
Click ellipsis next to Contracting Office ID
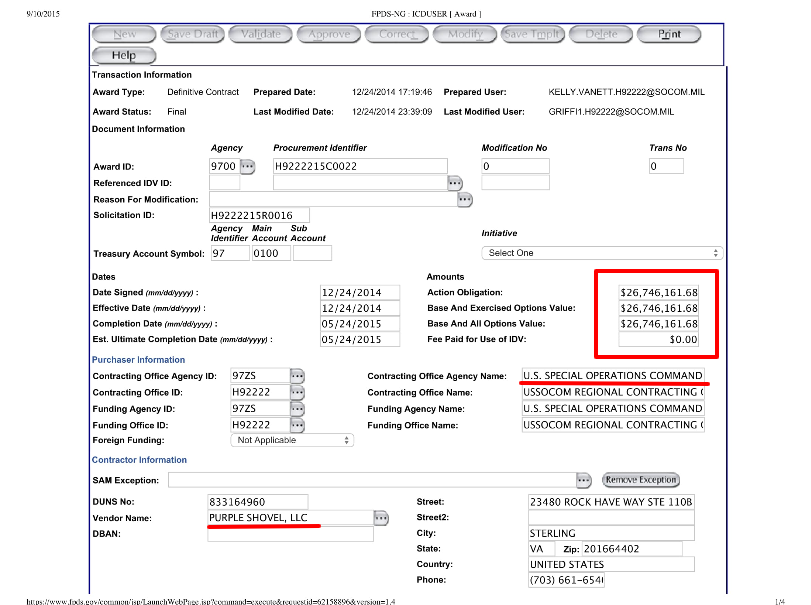(x=298, y=393)
